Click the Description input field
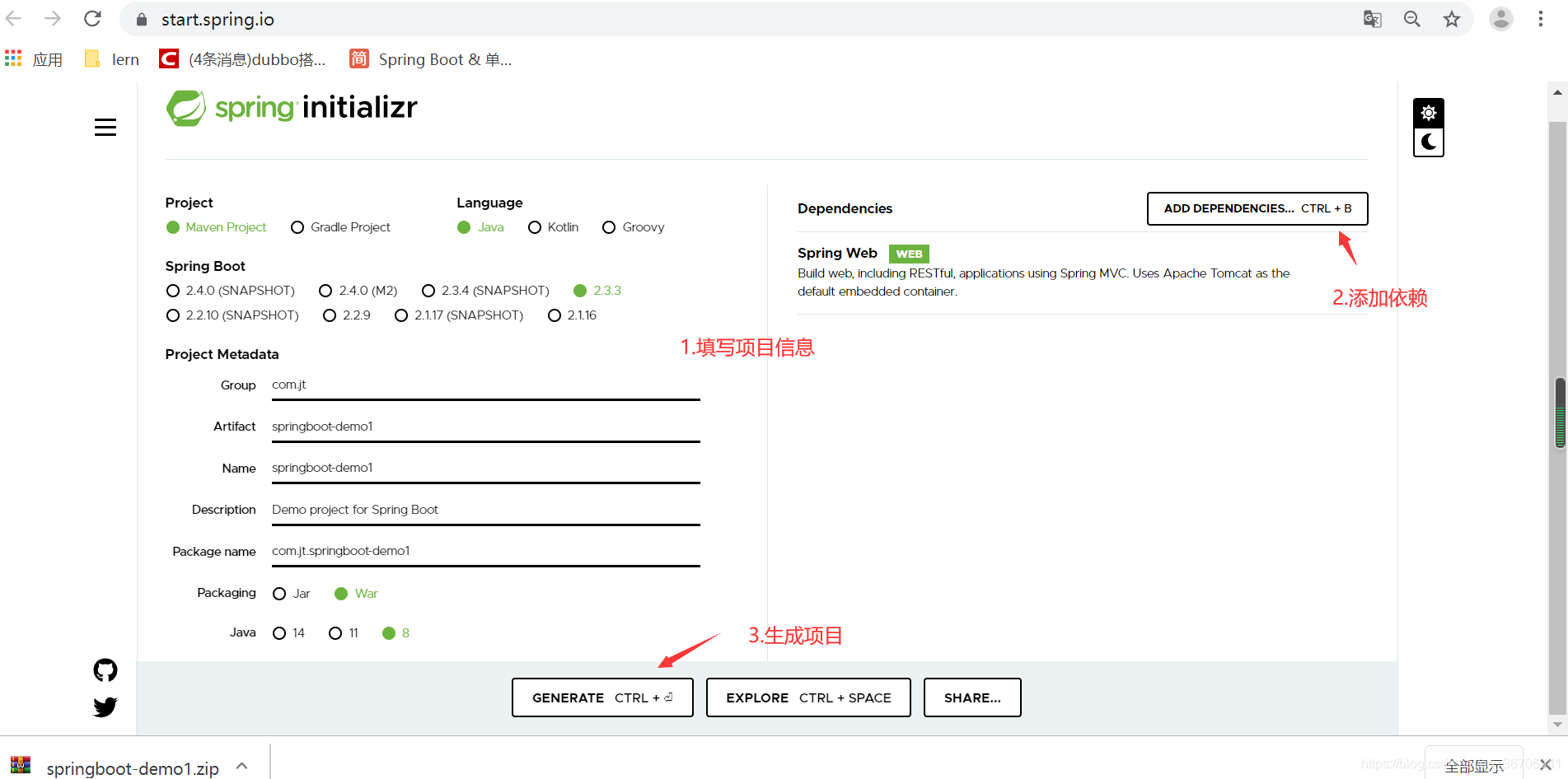1568x779 pixels. point(486,510)
